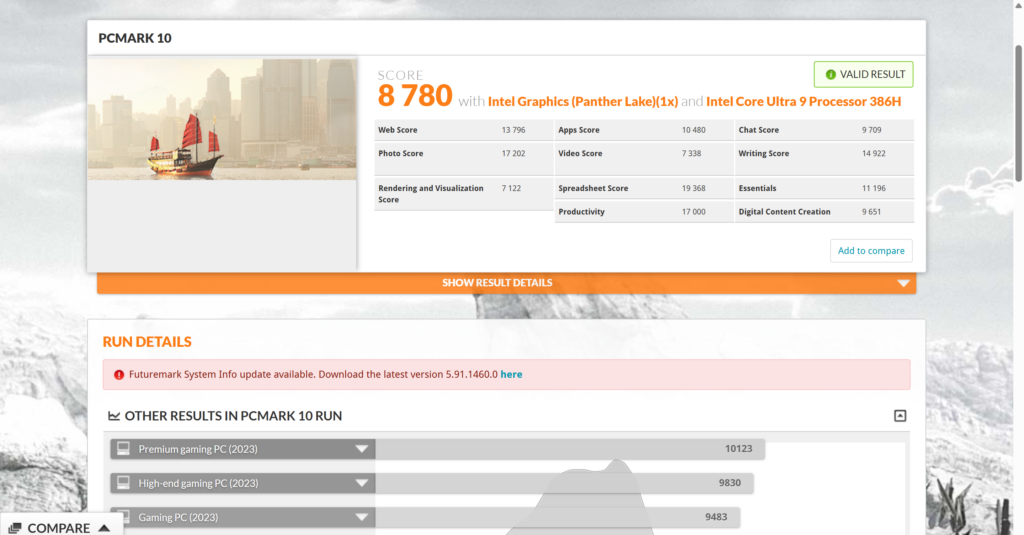
Task: Click the monitor icon for Premium gaming PC
Action: click(123, 449)
